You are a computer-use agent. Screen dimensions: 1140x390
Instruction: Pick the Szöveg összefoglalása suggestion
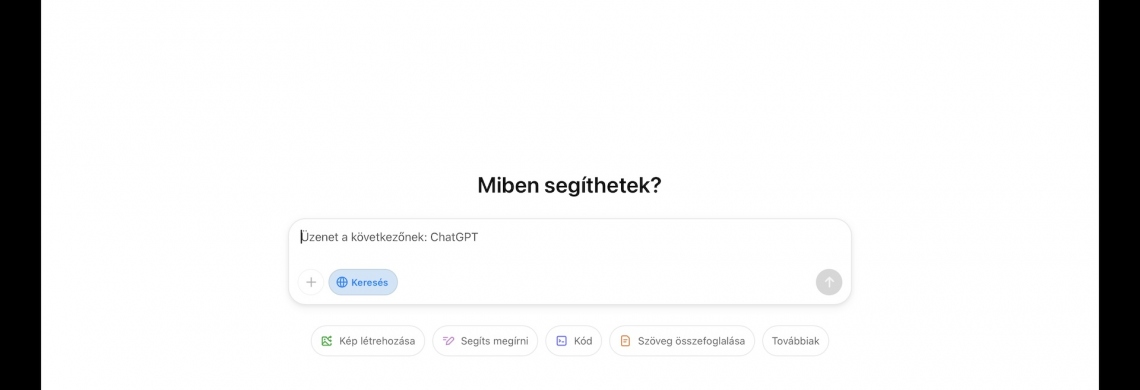pyautogui.click(x=682, y=341)
